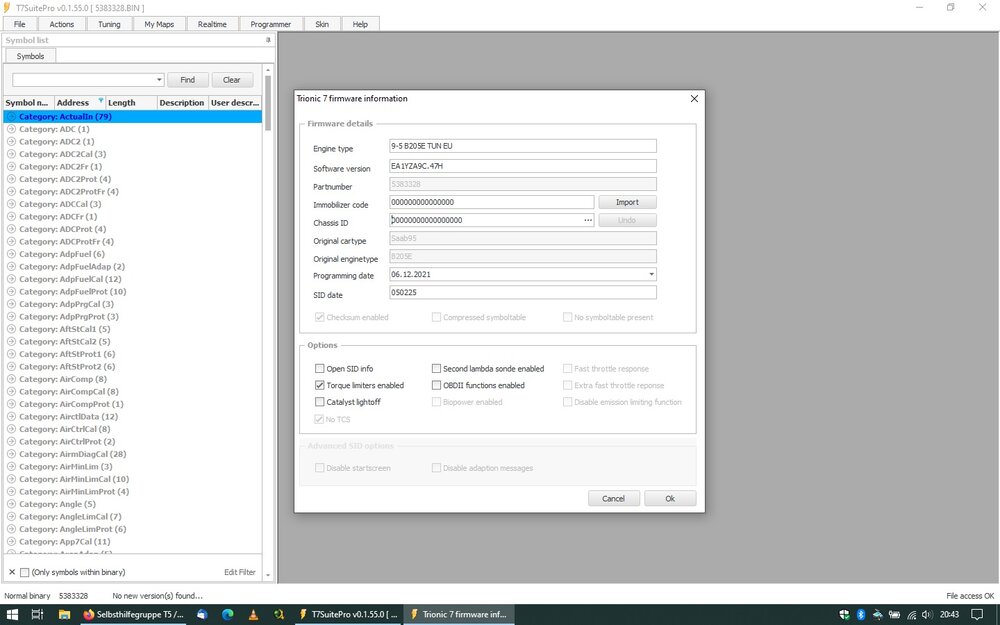Remove the symbol filter with the X icon

(x=11, y=572)
